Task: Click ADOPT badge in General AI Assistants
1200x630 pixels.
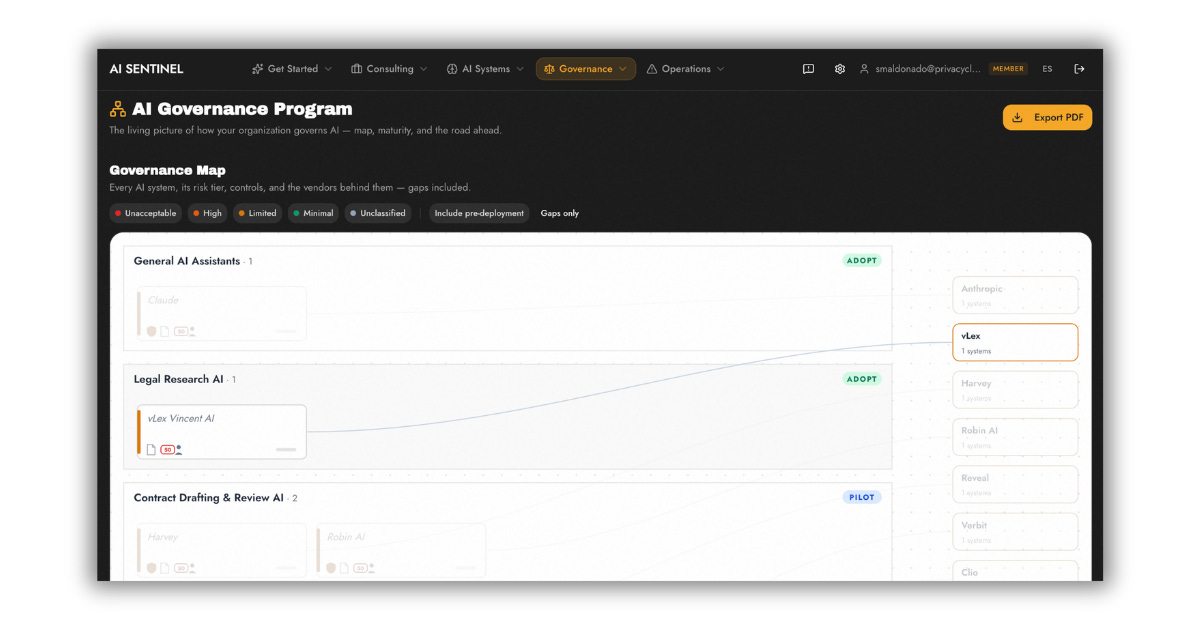Action: (x=861, y=261)
